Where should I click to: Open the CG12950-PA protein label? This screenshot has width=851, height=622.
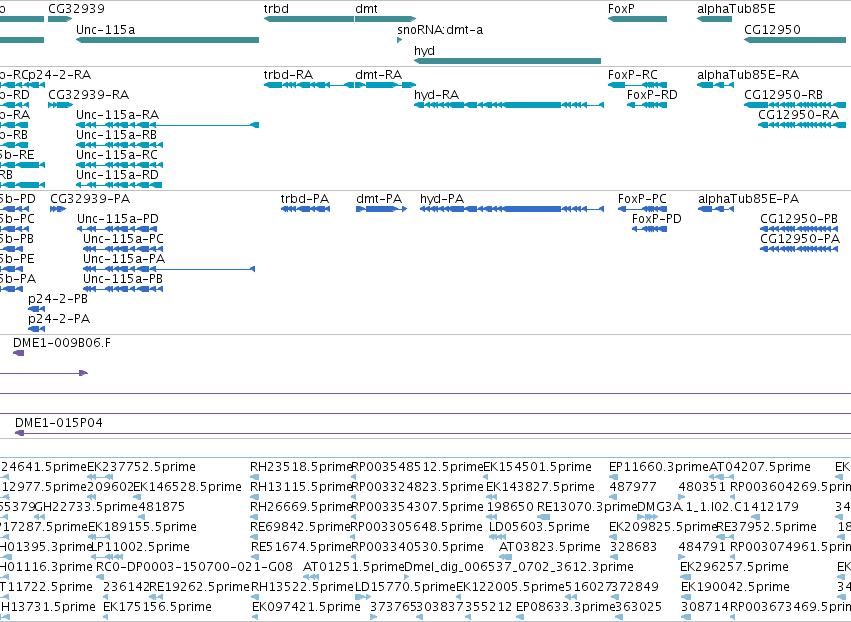click(800, 239)
